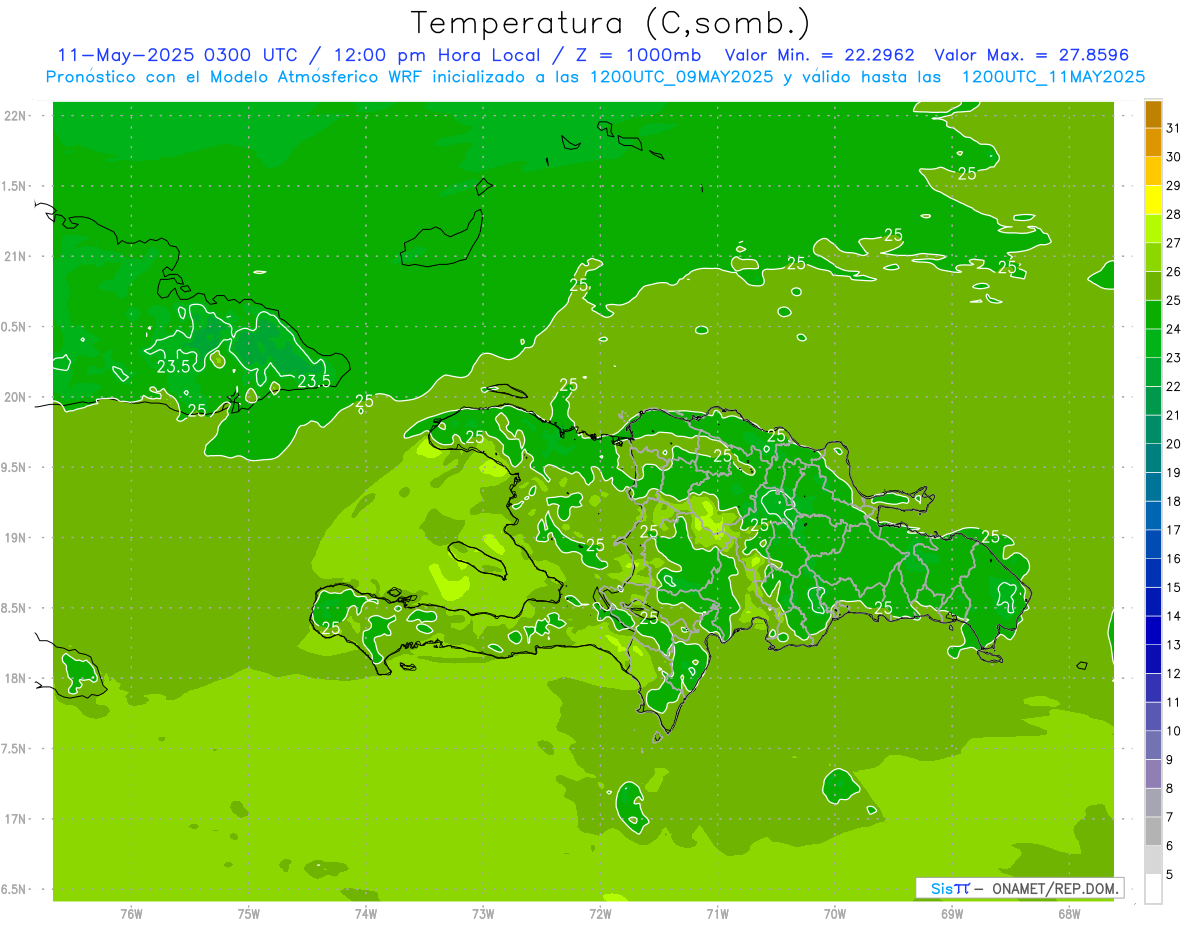The height and width of the screenshot is (927, 1200).
Task: Pick the teal legend swatch between 19 and 20
Action: tap(1153, 459)
